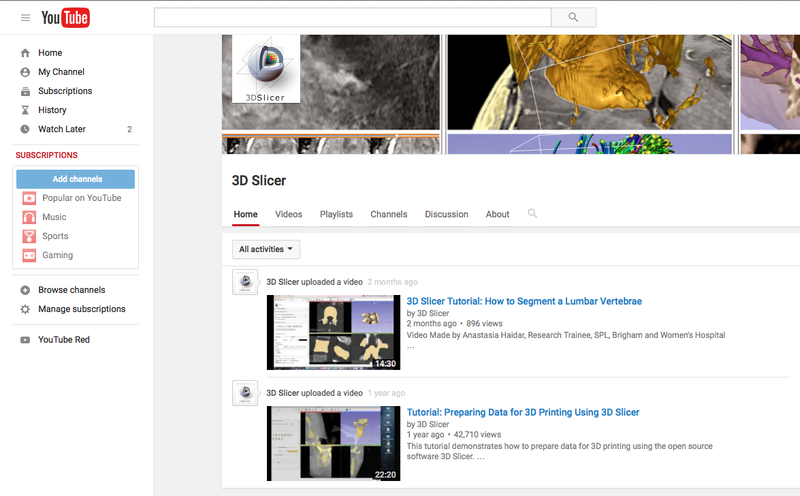800x496 pixels.
Task: Open the About tab
Action: coord(497,214)
